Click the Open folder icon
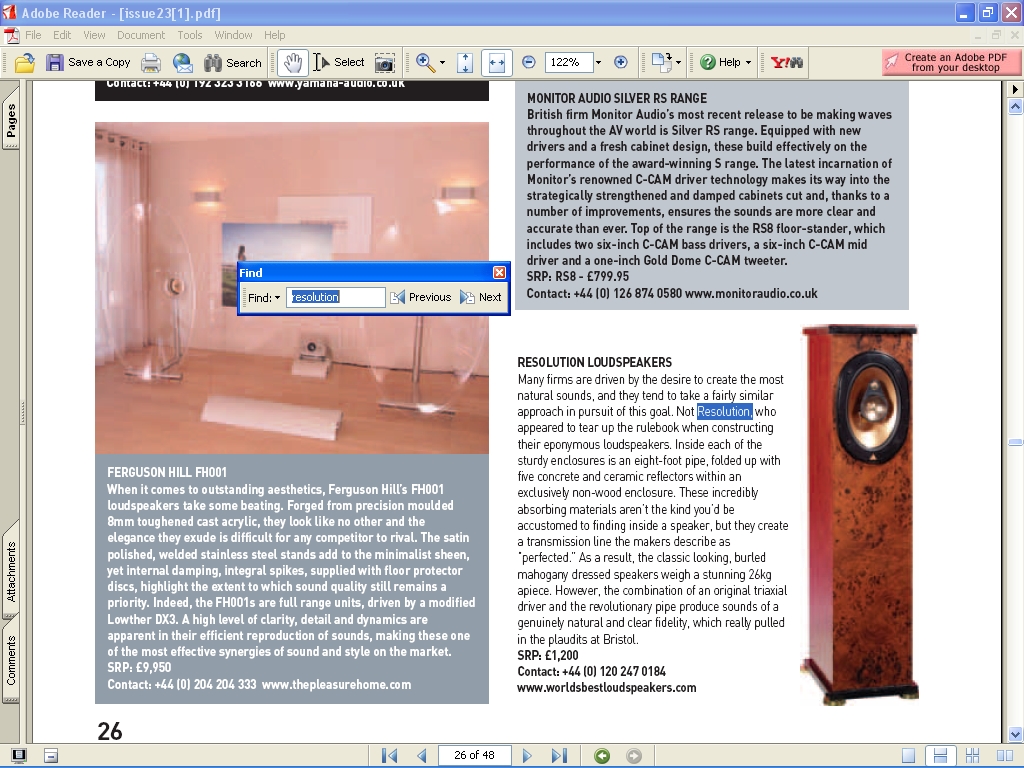The width and height of the screenshot is (1024, 768). [25, 62]
